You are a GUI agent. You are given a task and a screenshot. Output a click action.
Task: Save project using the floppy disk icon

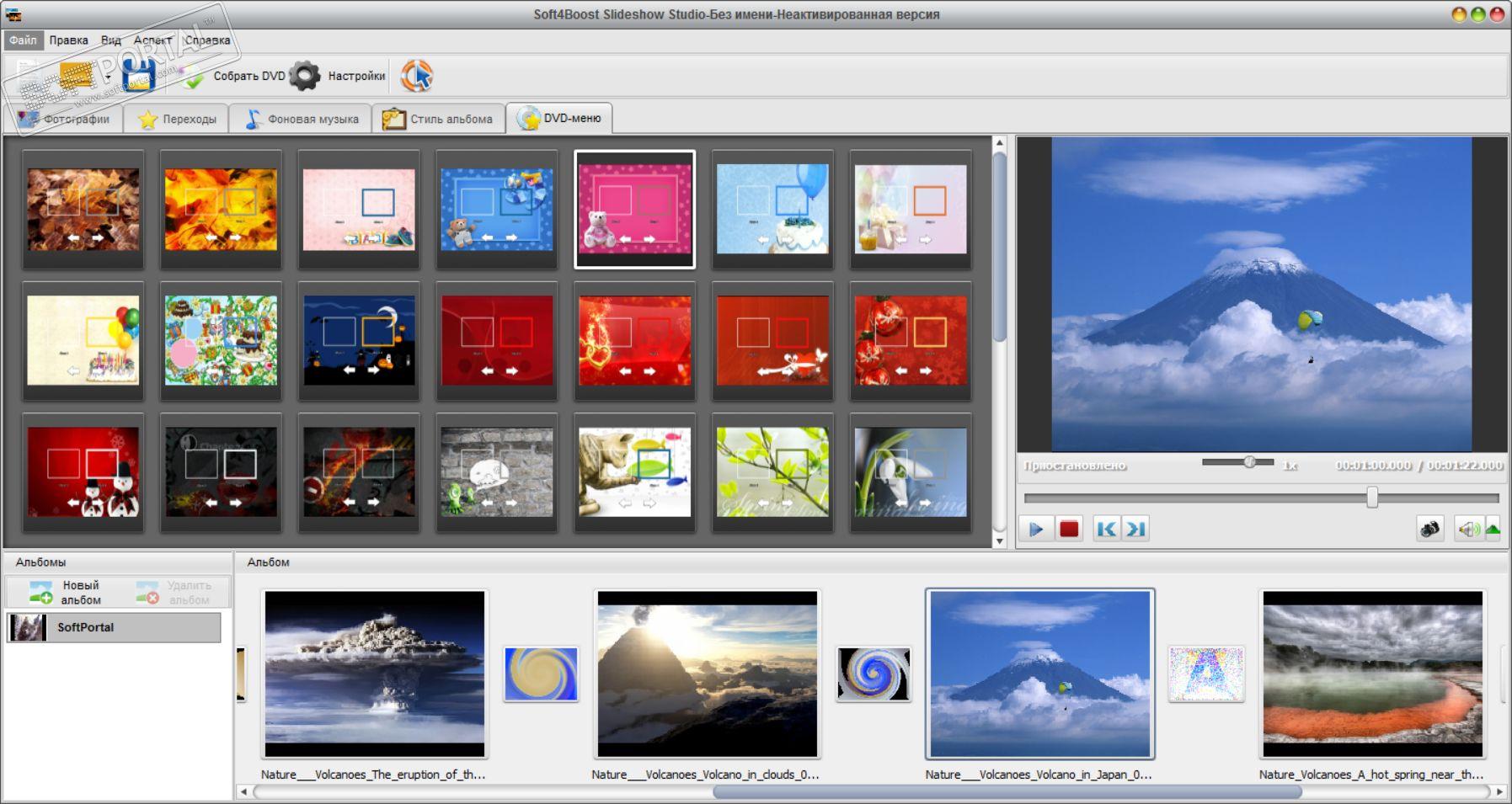click(x=138, y=76)
